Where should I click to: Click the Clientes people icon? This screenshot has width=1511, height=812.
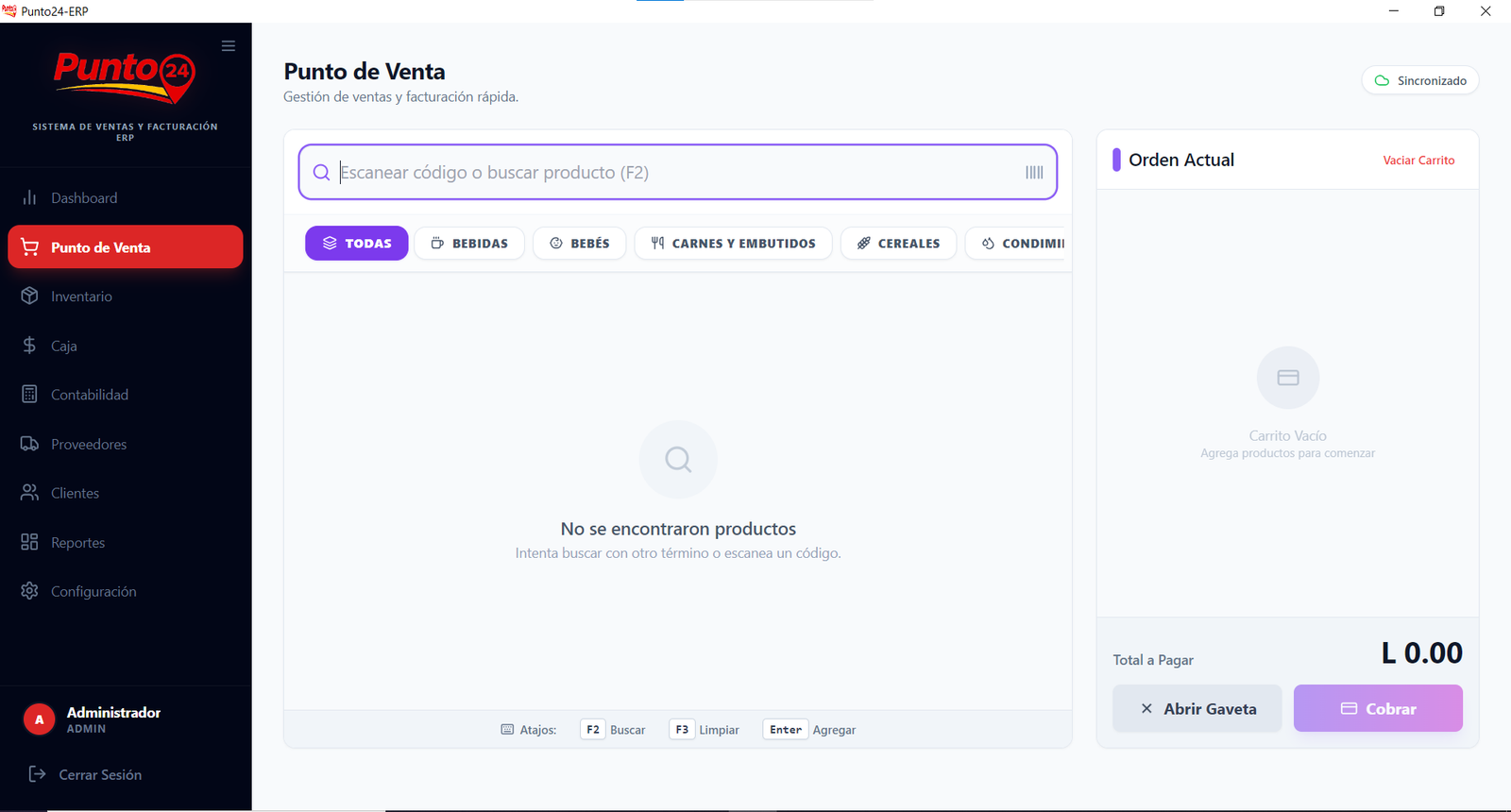[29, 493]
